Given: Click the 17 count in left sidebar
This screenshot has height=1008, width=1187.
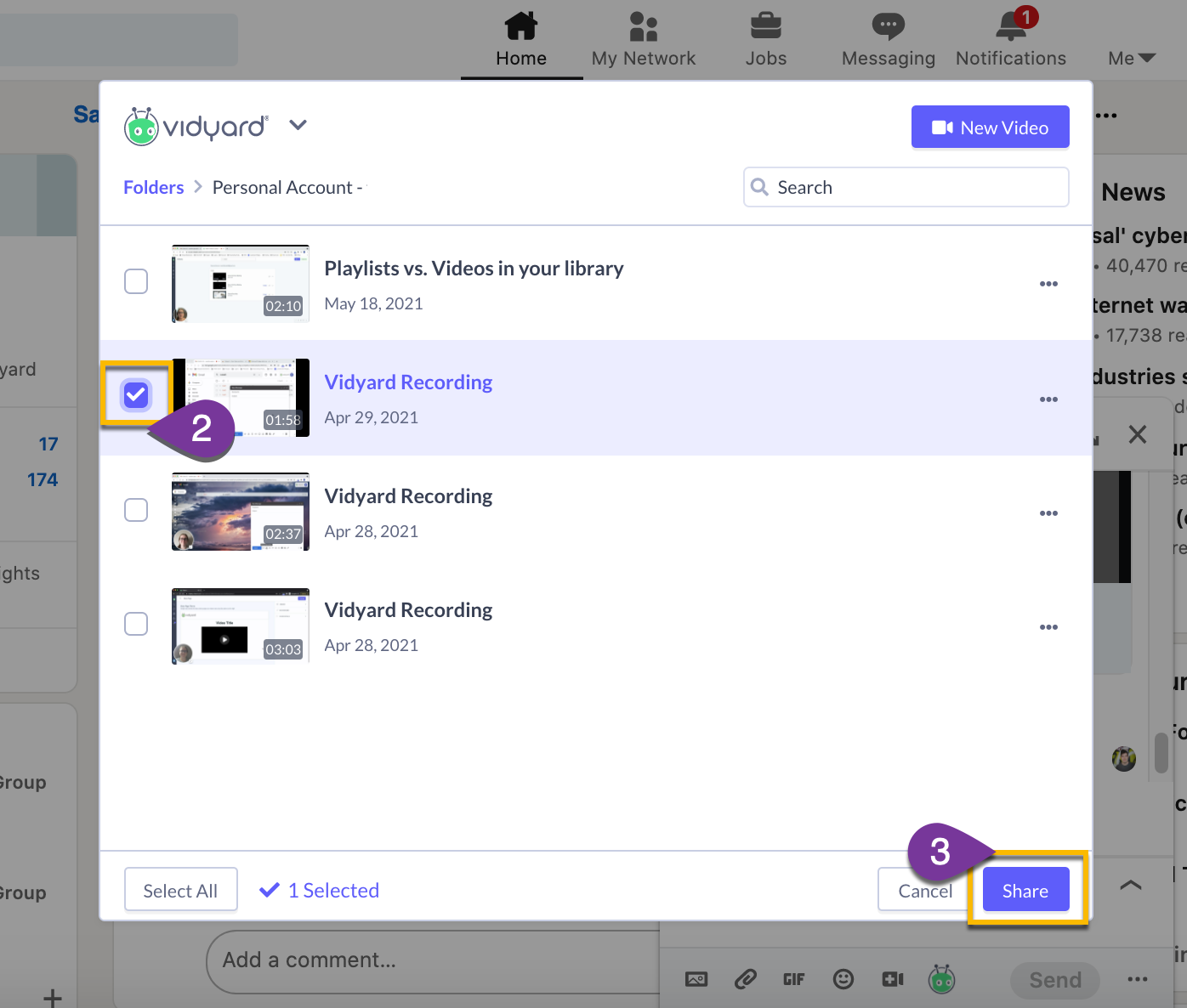Looking at the screenshot, I should point(48,444).
